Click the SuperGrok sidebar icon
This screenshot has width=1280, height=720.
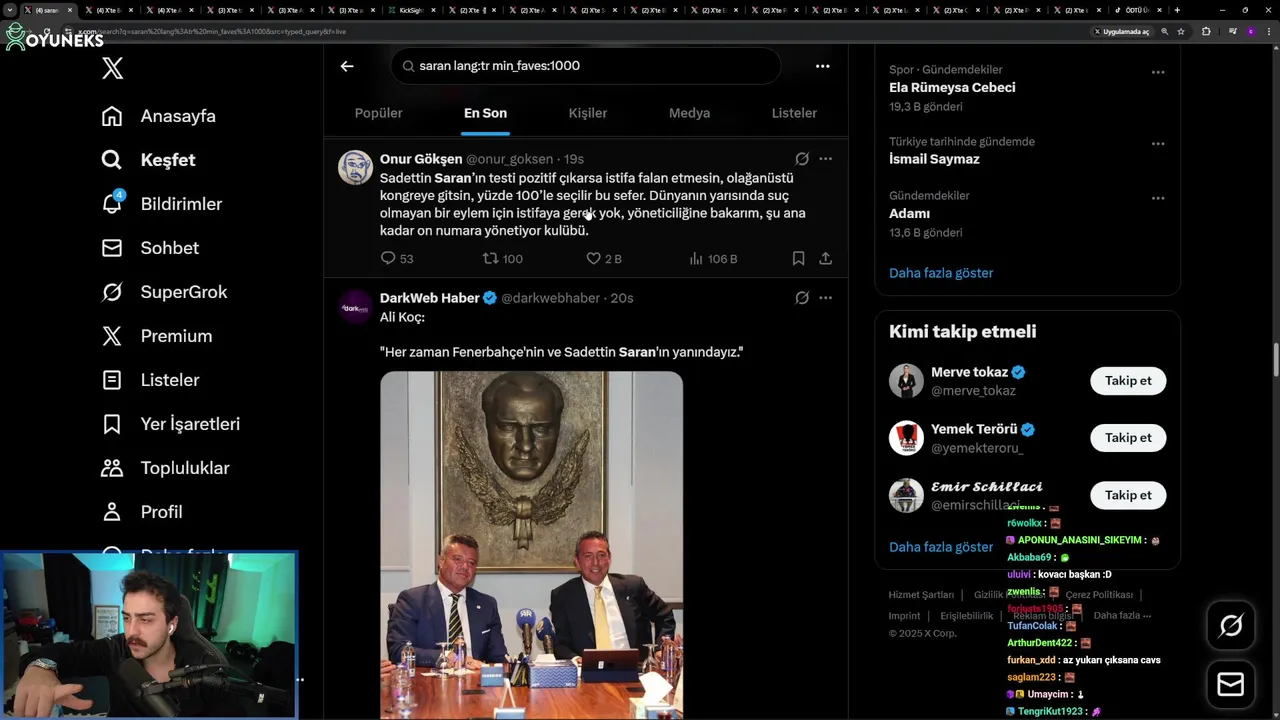coord(112,292)
